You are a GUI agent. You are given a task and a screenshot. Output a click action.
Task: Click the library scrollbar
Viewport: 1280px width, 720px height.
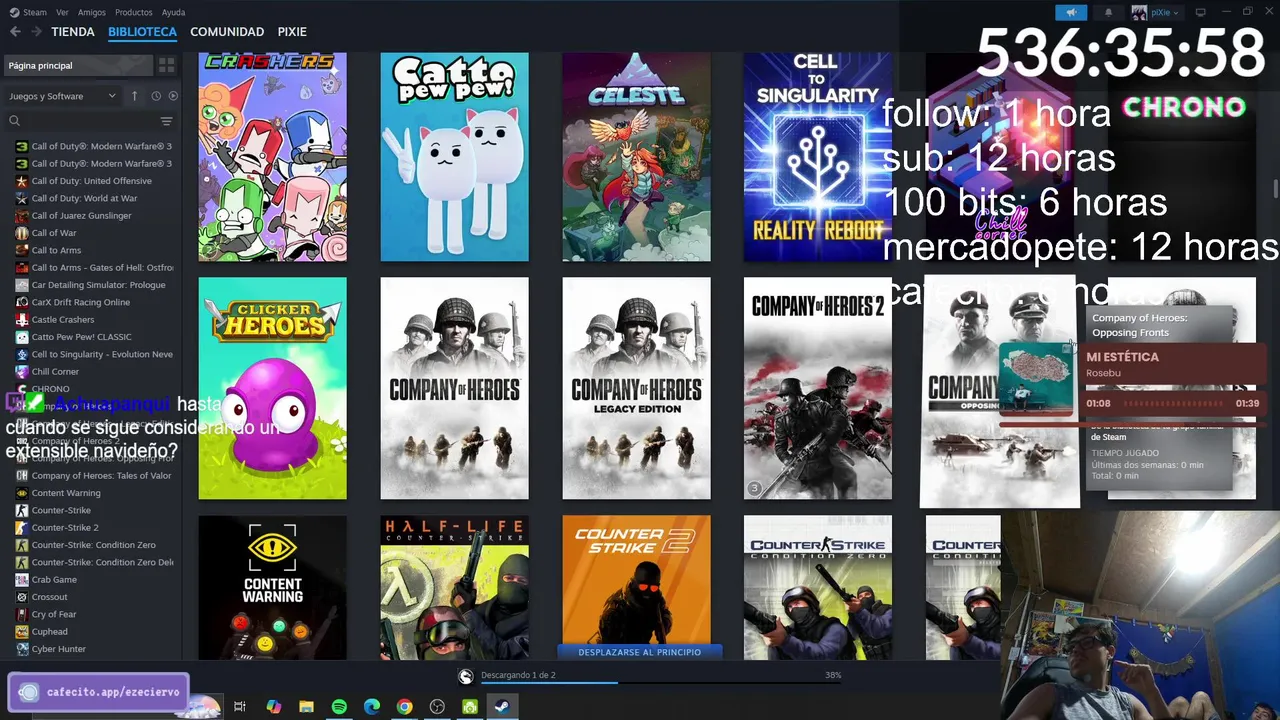tap(1275, 189)
